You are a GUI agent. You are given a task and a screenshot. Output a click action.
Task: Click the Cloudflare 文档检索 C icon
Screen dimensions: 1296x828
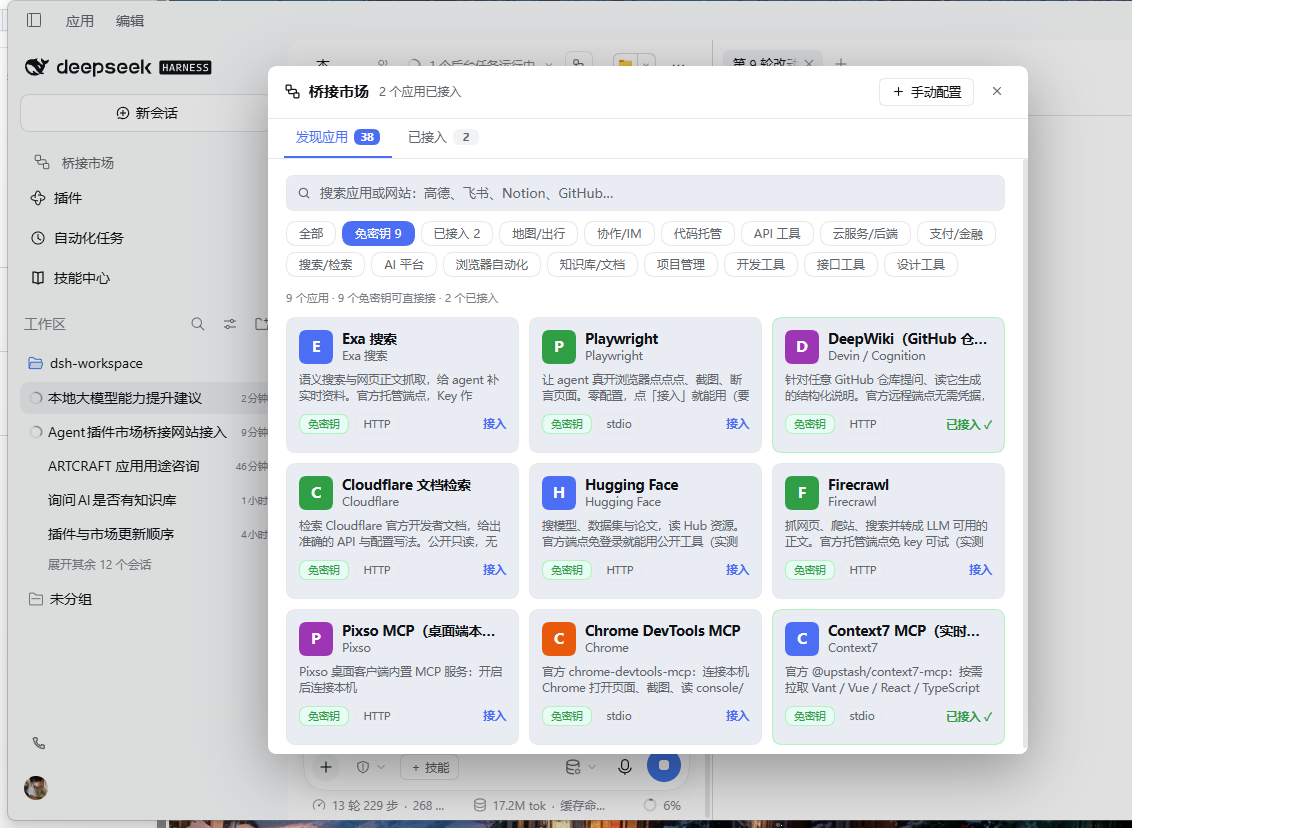point(316,493)
